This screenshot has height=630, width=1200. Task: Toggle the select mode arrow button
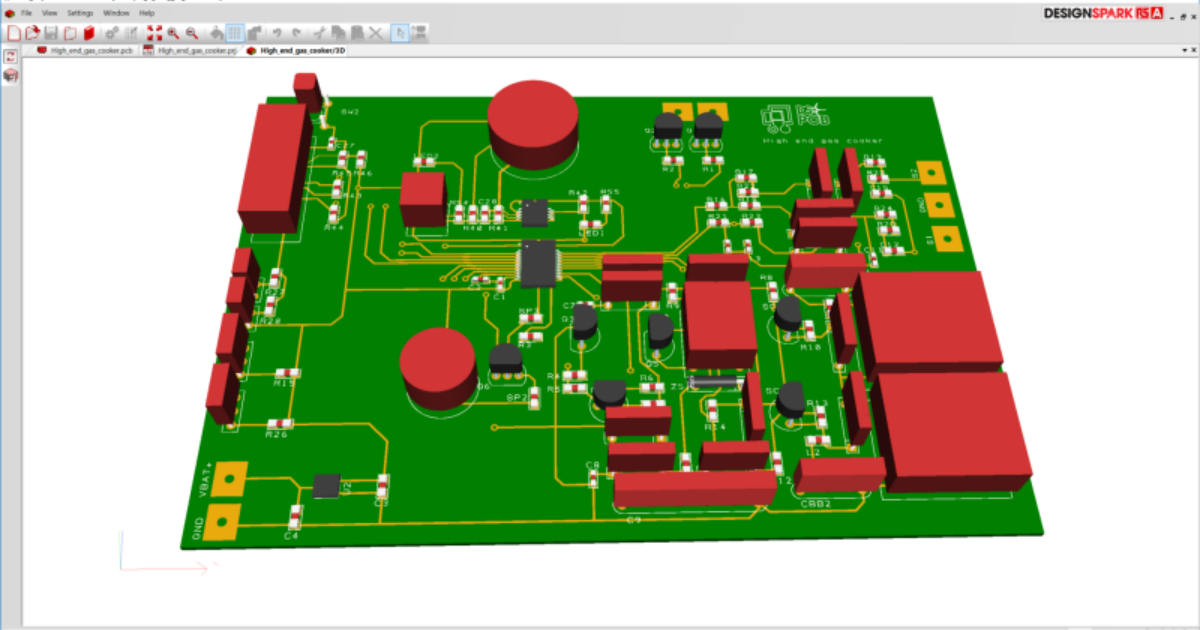tap(399, 33)
